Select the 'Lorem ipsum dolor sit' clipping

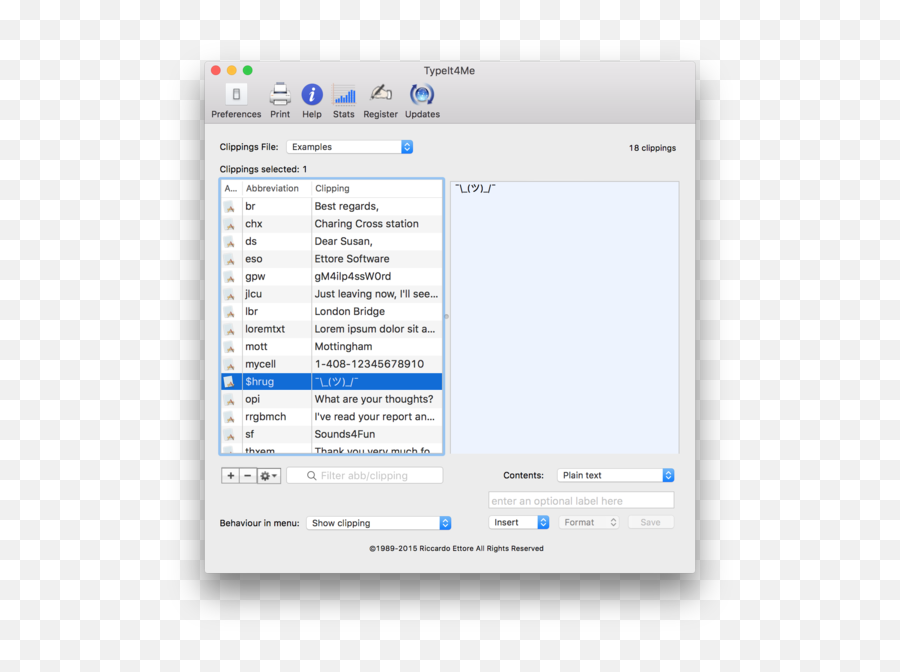click(375, 329)
